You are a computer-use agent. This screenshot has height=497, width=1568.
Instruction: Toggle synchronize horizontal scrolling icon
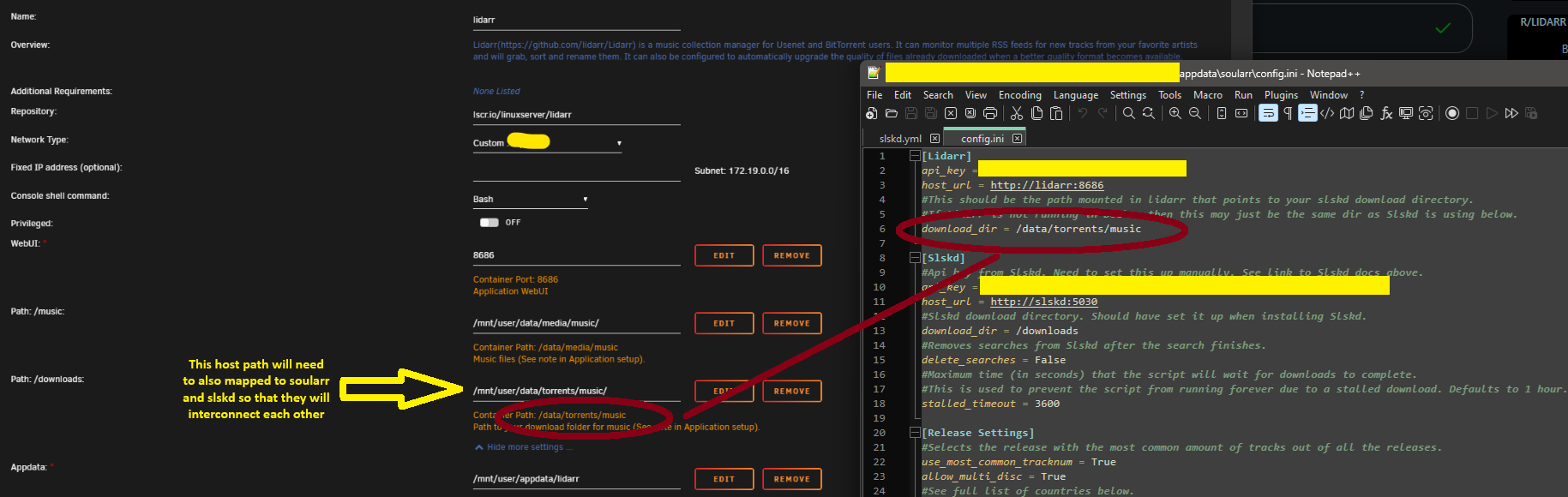(x=1241, y=113)
